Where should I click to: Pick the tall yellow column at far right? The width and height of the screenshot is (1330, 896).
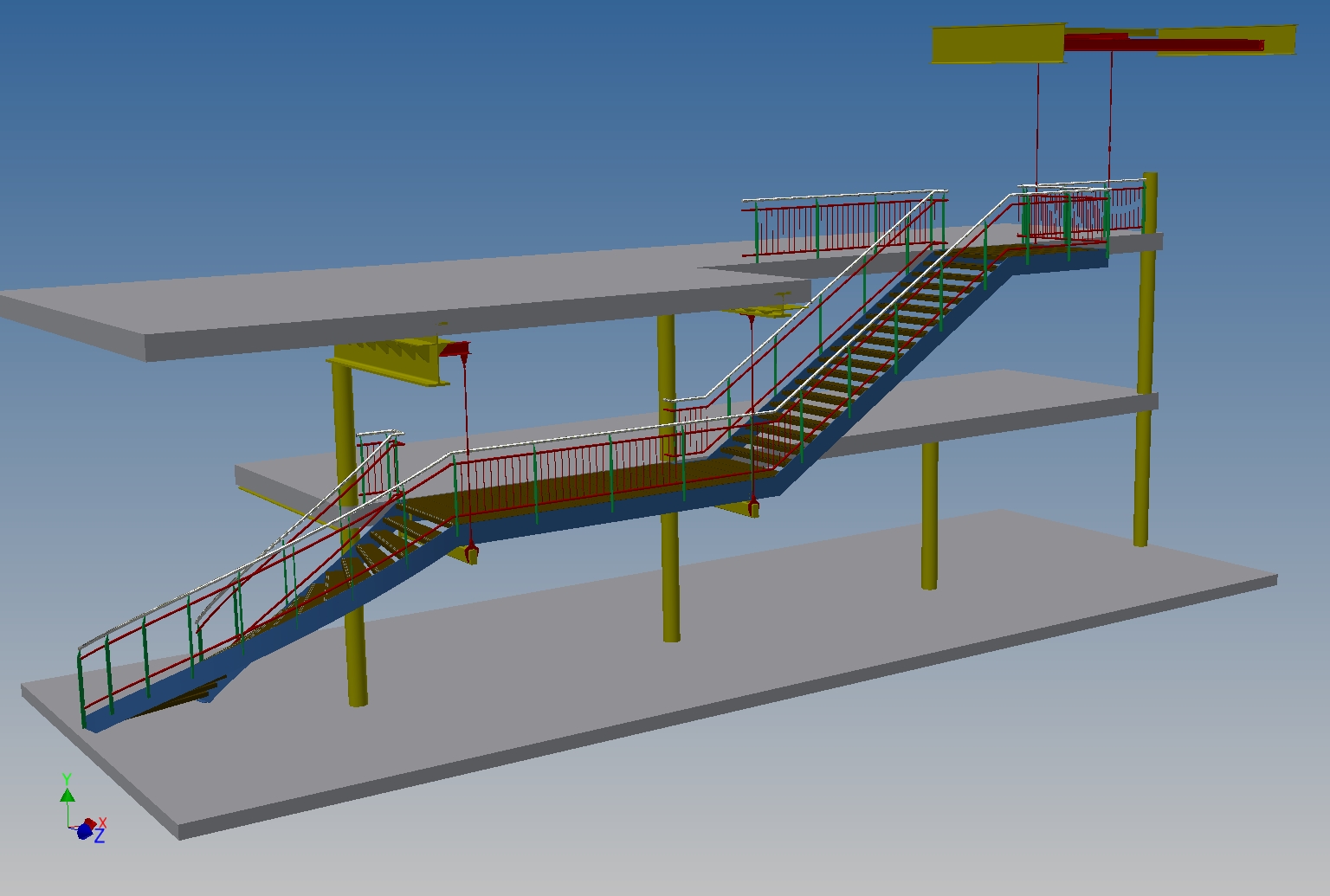pyautogui.click(x=1146, y=359)
